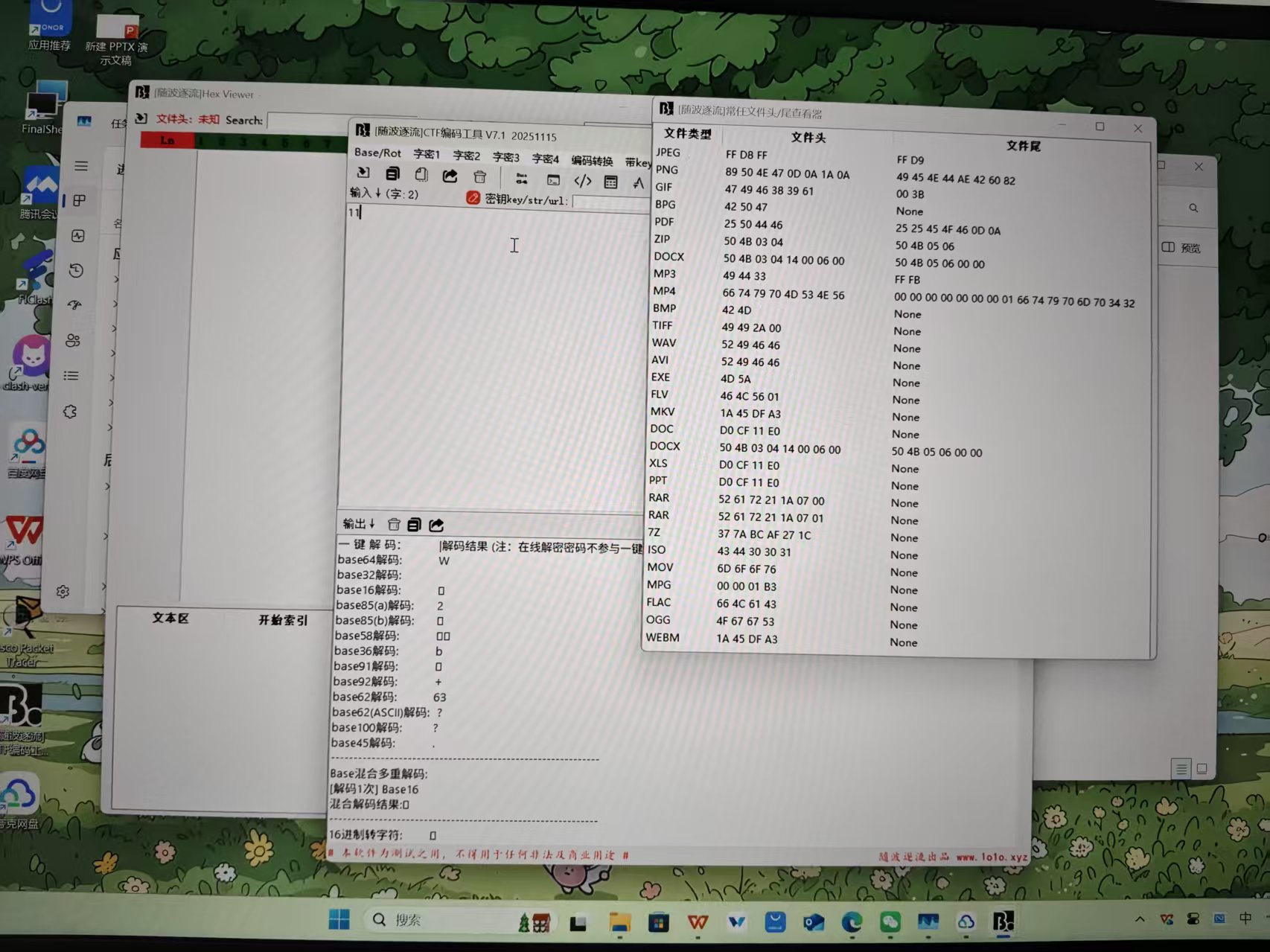Click the export arrow icon above the input area
The image size is (1270, 952).
(450, 176)
